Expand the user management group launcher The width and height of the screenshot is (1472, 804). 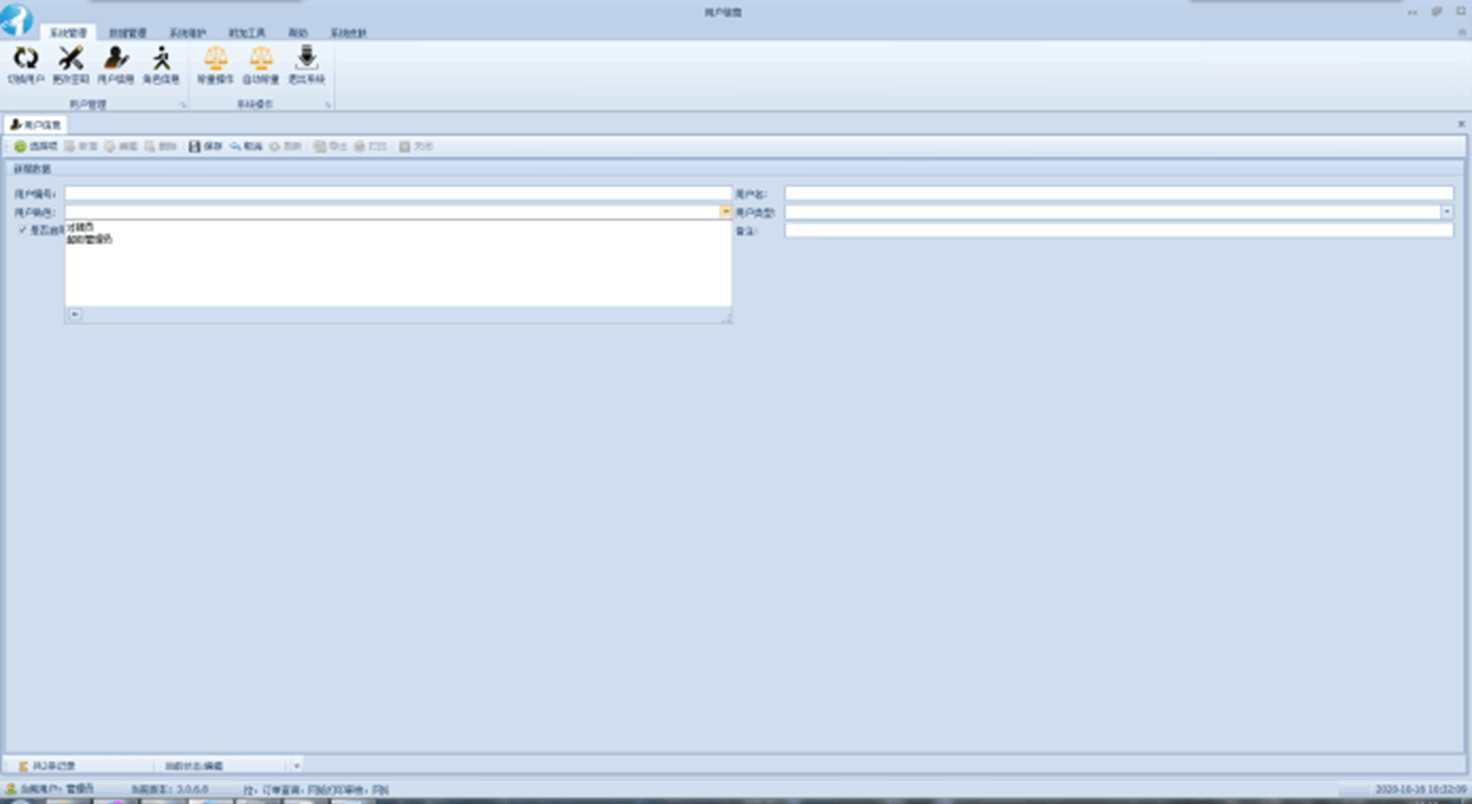coord(182,105)
